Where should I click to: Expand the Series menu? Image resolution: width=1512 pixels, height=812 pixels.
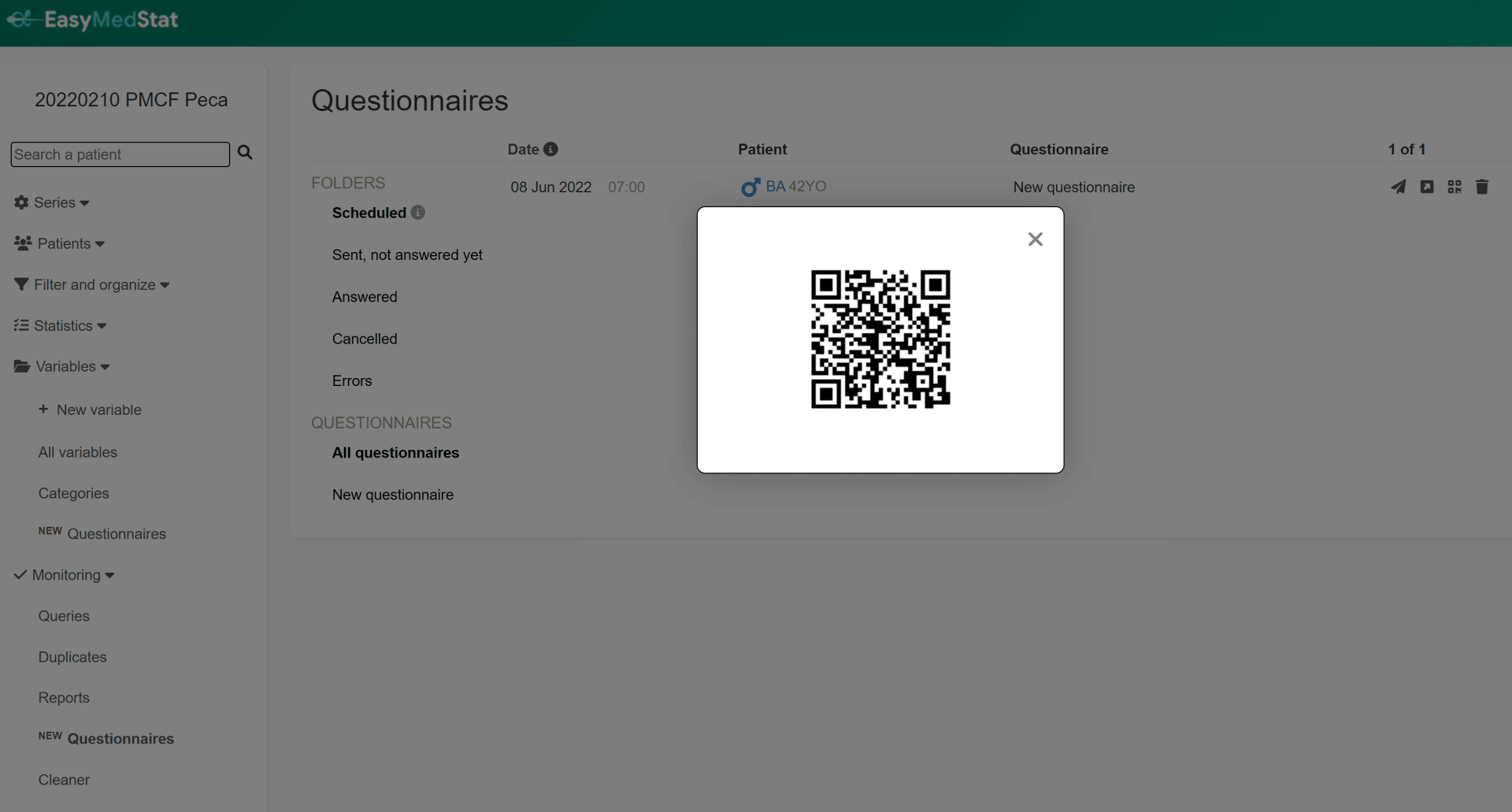pyautogui.click(x=52, y=202)
